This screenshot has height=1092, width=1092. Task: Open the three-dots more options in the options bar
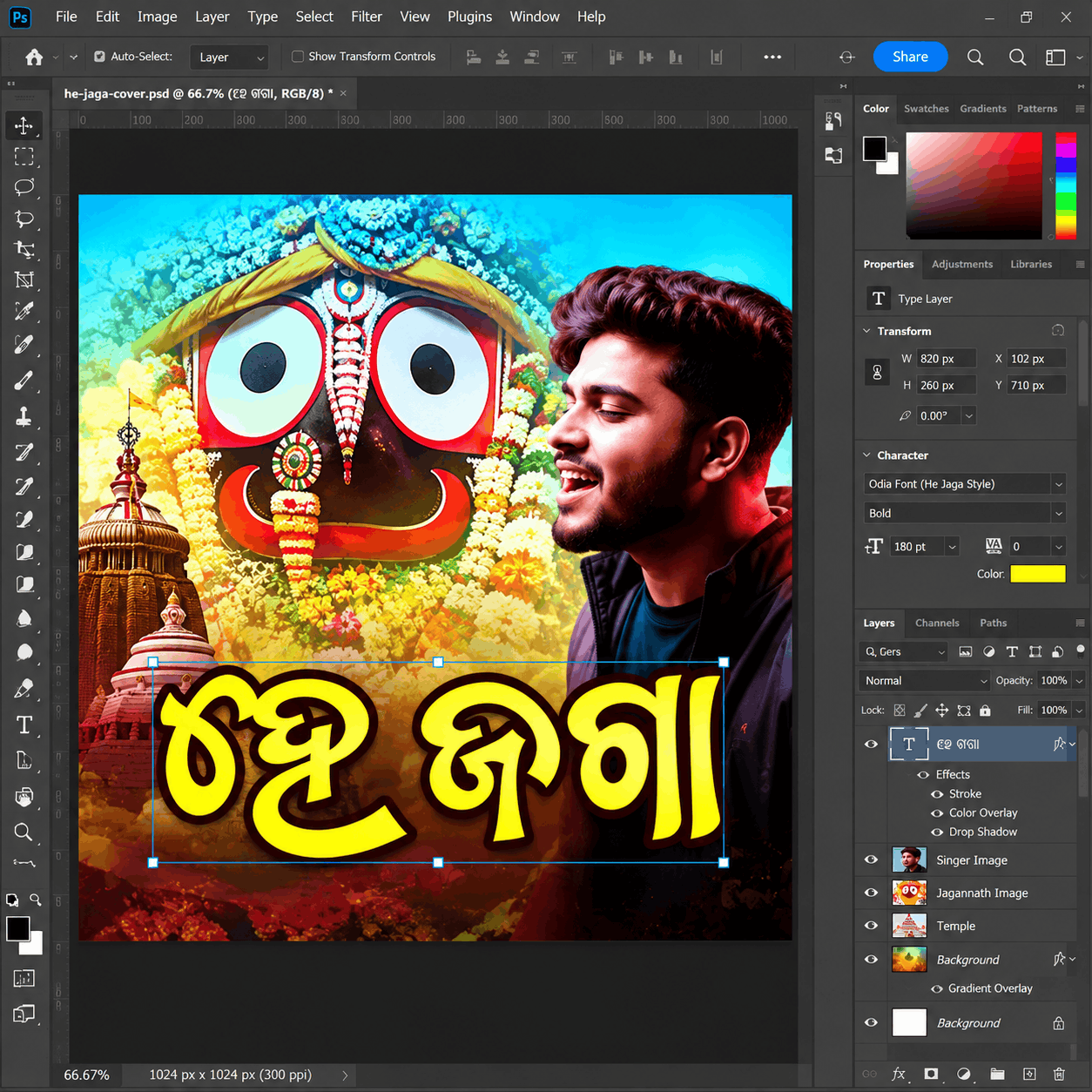click(772, 57)
